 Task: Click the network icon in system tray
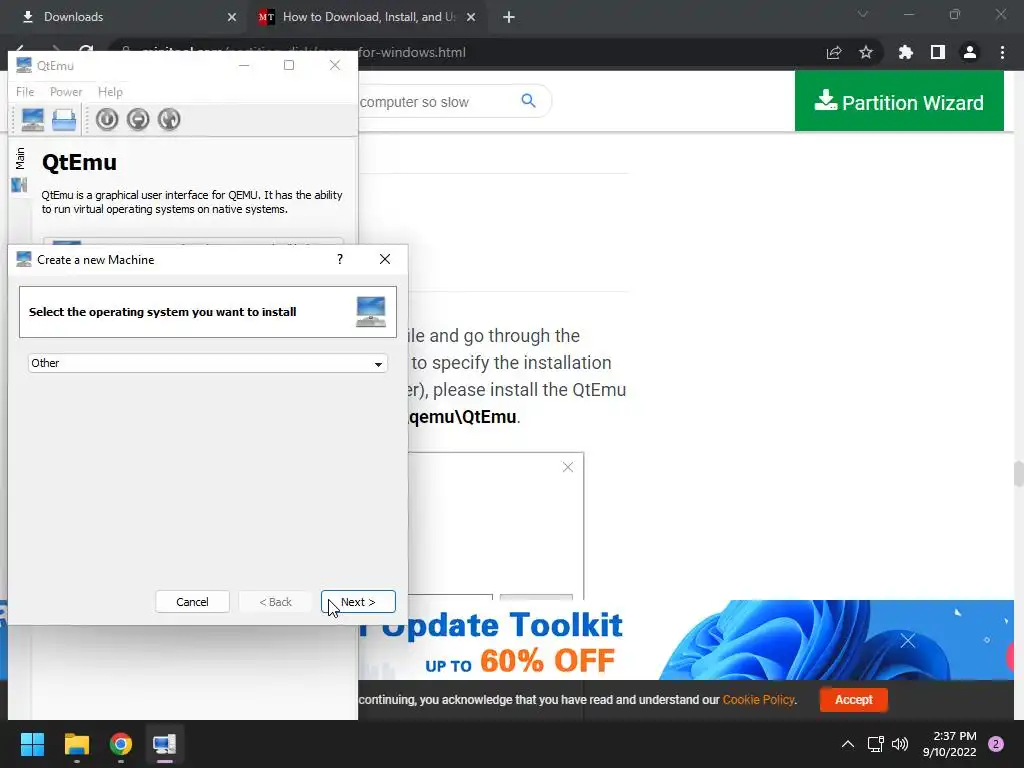[x=875, y=744]
